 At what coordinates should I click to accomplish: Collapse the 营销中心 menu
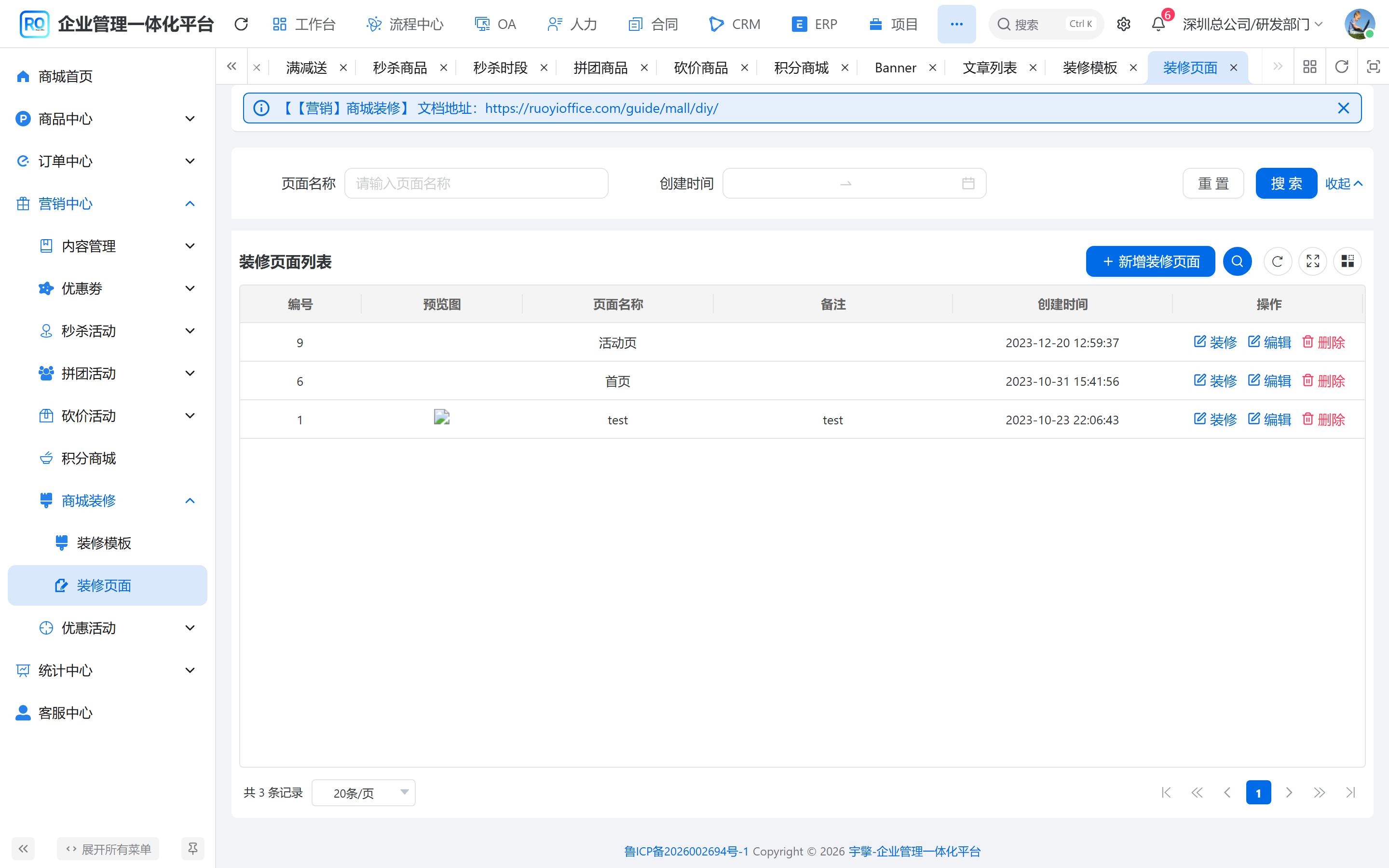[108, 204]
